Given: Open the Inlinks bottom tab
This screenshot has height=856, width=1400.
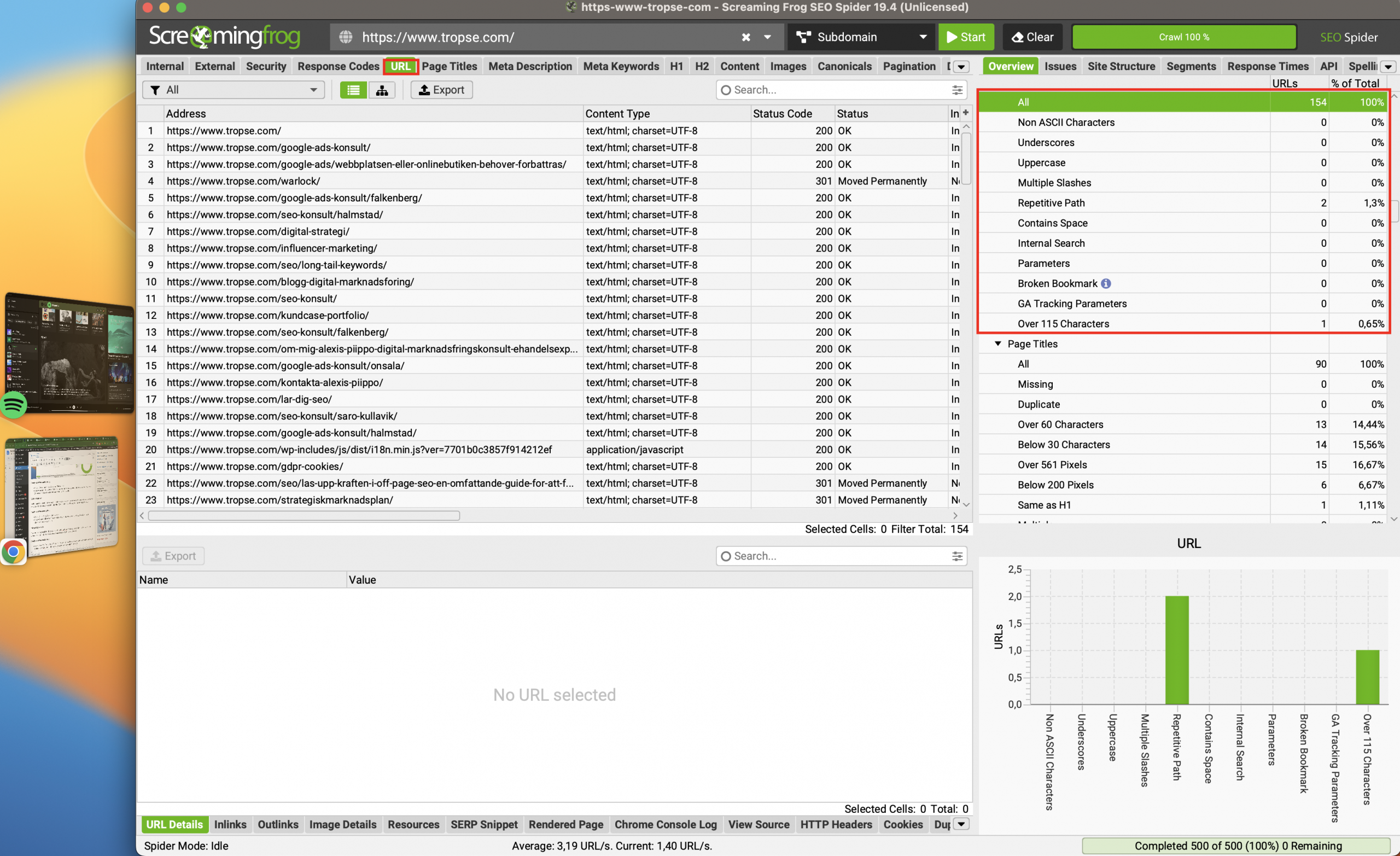Looking at the screenshot, I should pos(230,824).
